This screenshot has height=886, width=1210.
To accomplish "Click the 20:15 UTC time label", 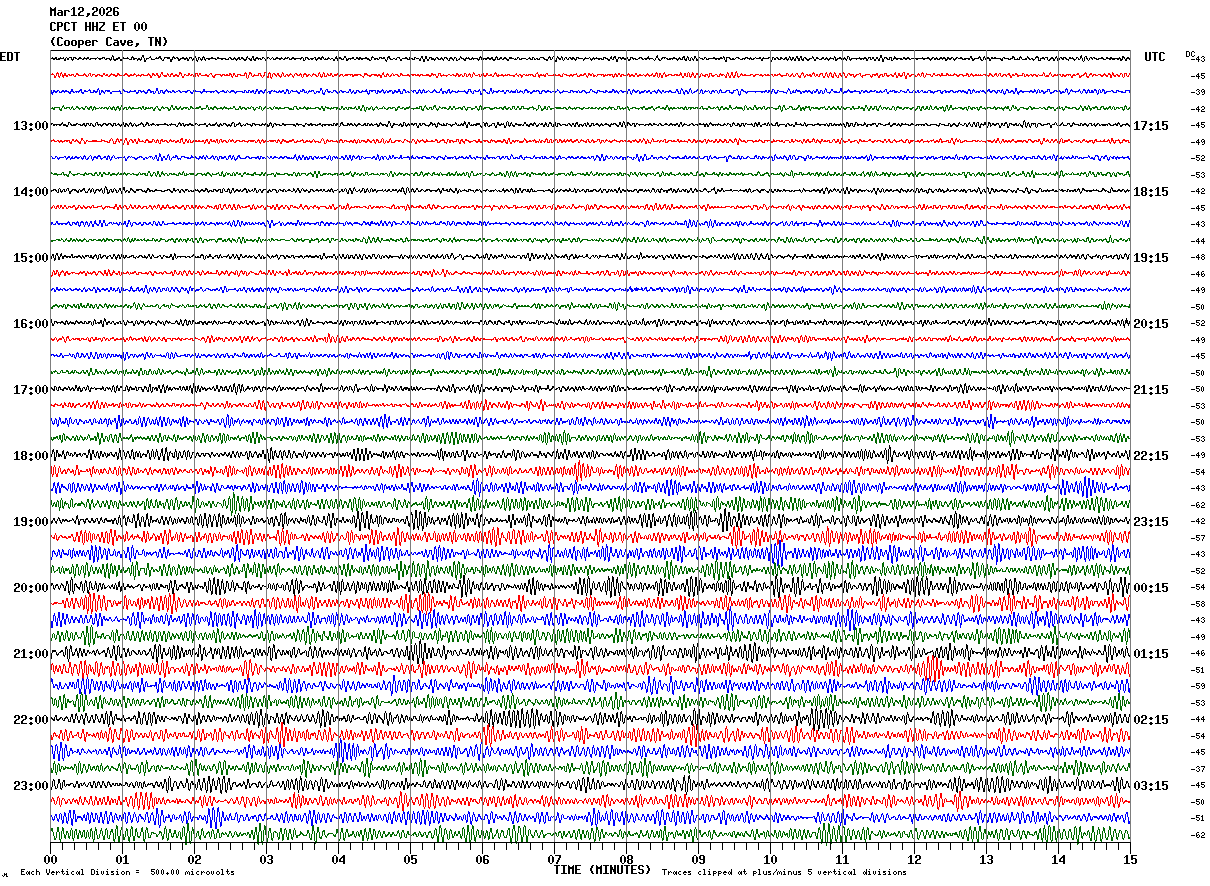I will tap(1151, 324).
